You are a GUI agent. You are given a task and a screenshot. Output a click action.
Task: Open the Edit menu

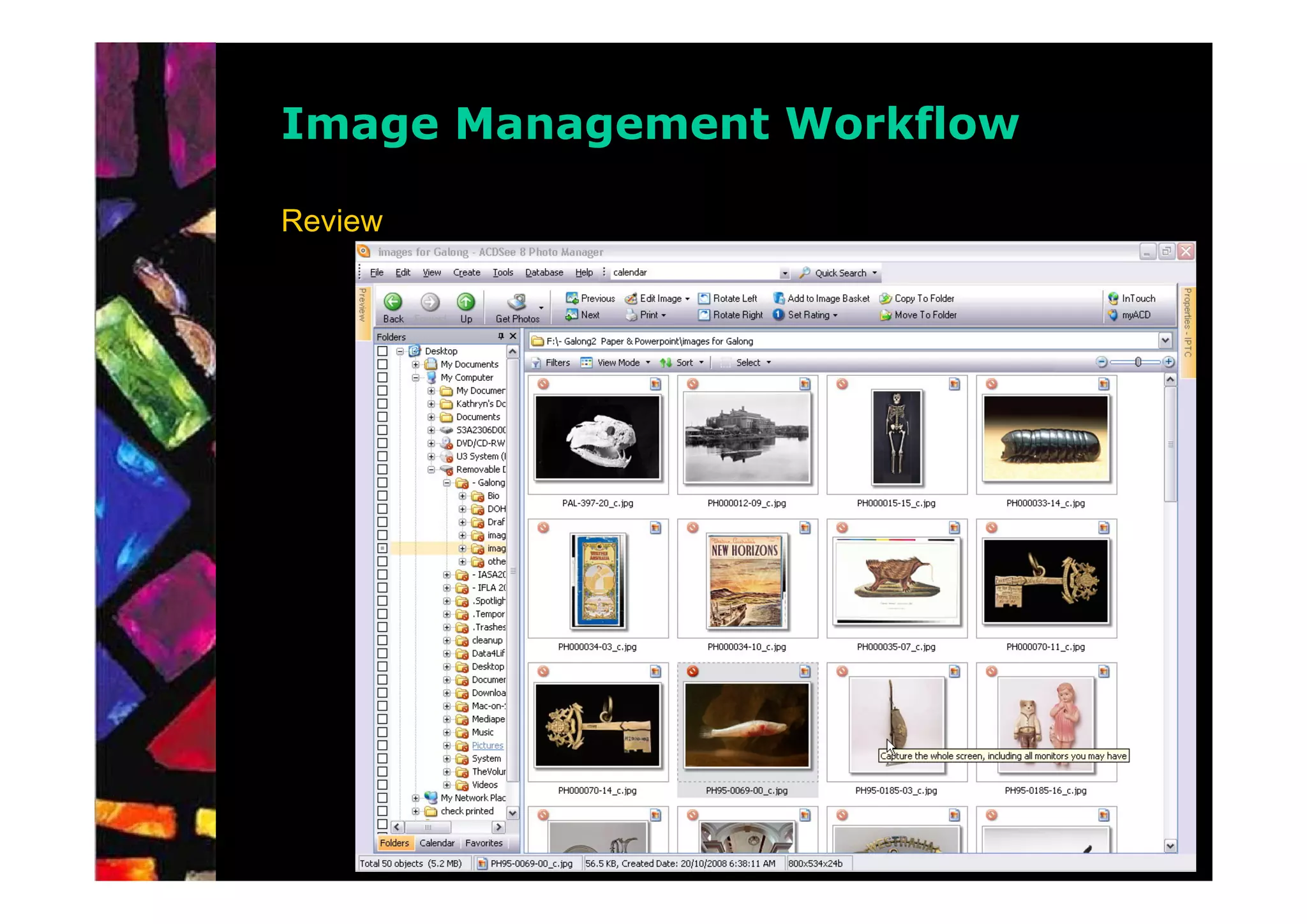tap(403, 272)
